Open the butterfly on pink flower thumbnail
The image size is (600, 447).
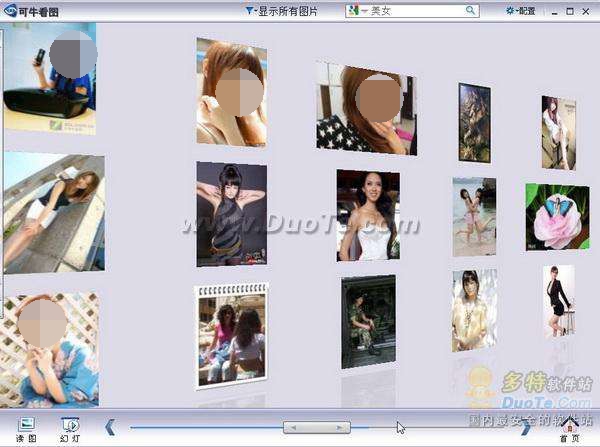click(557, 217)
